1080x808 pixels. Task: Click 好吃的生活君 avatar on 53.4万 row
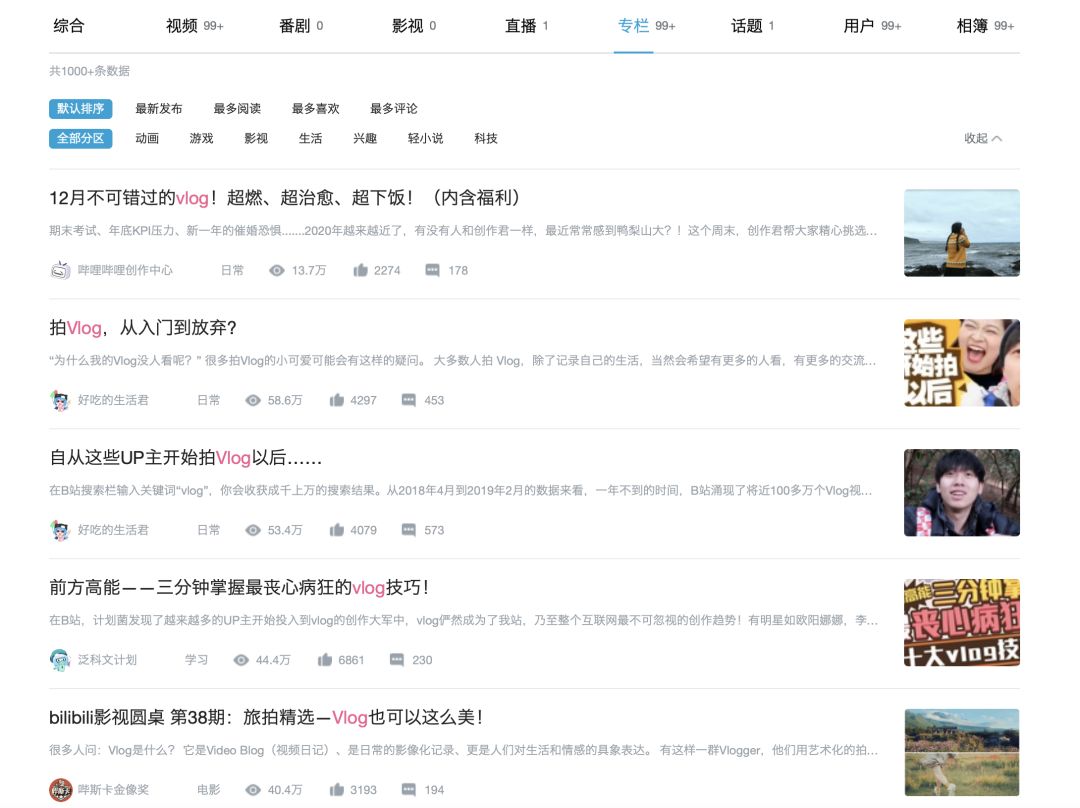point(61,530)
